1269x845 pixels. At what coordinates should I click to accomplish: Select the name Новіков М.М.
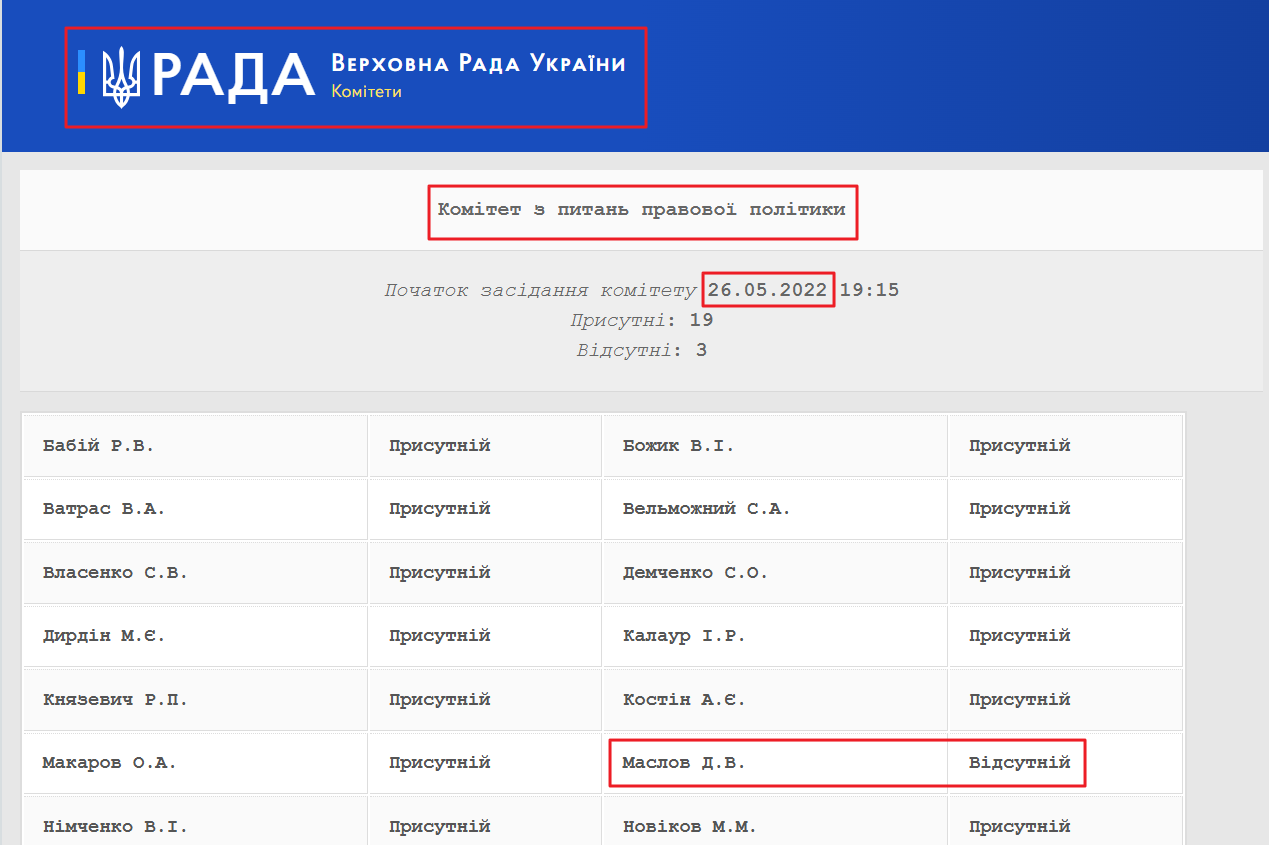pos(689,826)
